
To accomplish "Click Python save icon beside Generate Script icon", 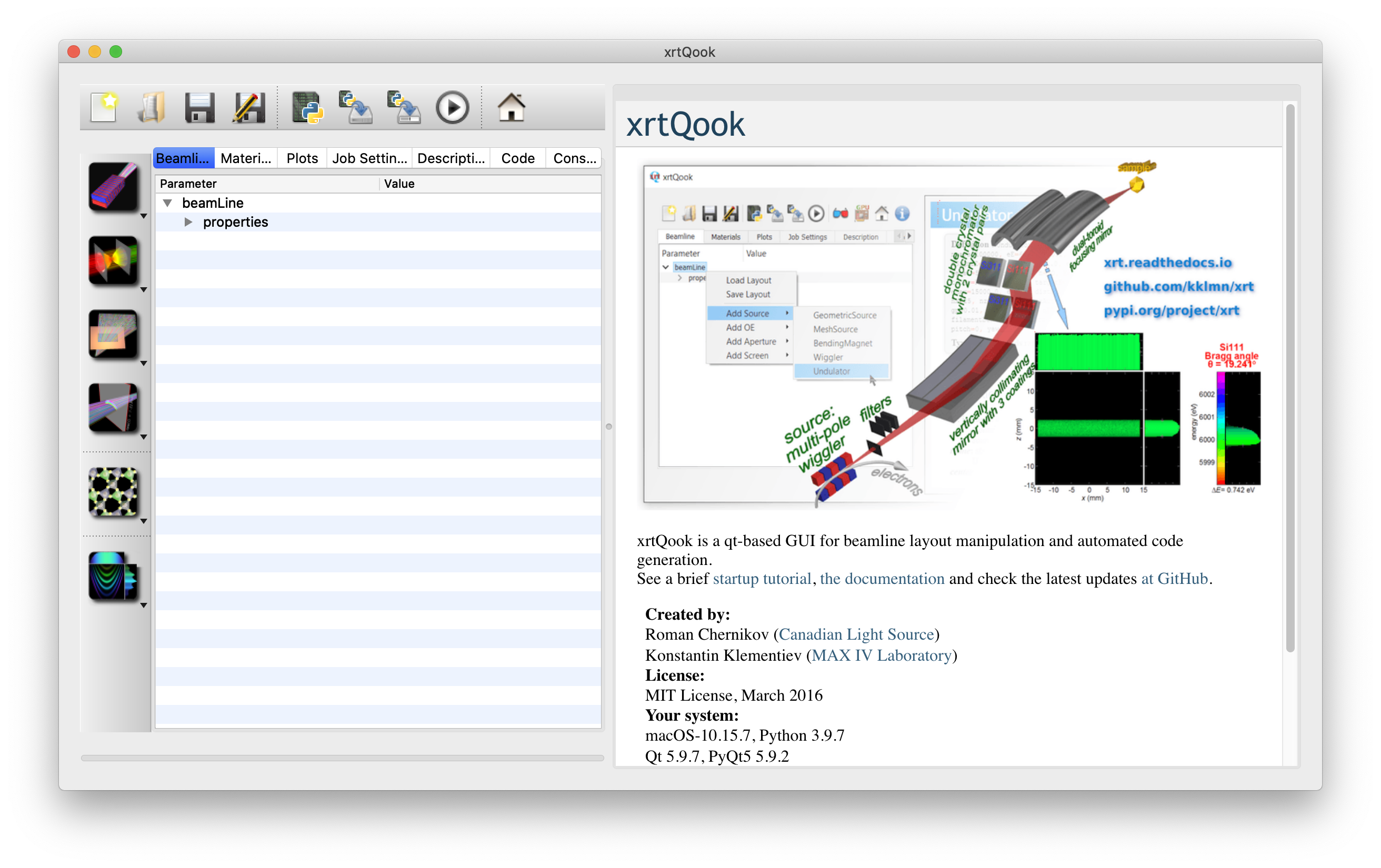I will (356, 107).
